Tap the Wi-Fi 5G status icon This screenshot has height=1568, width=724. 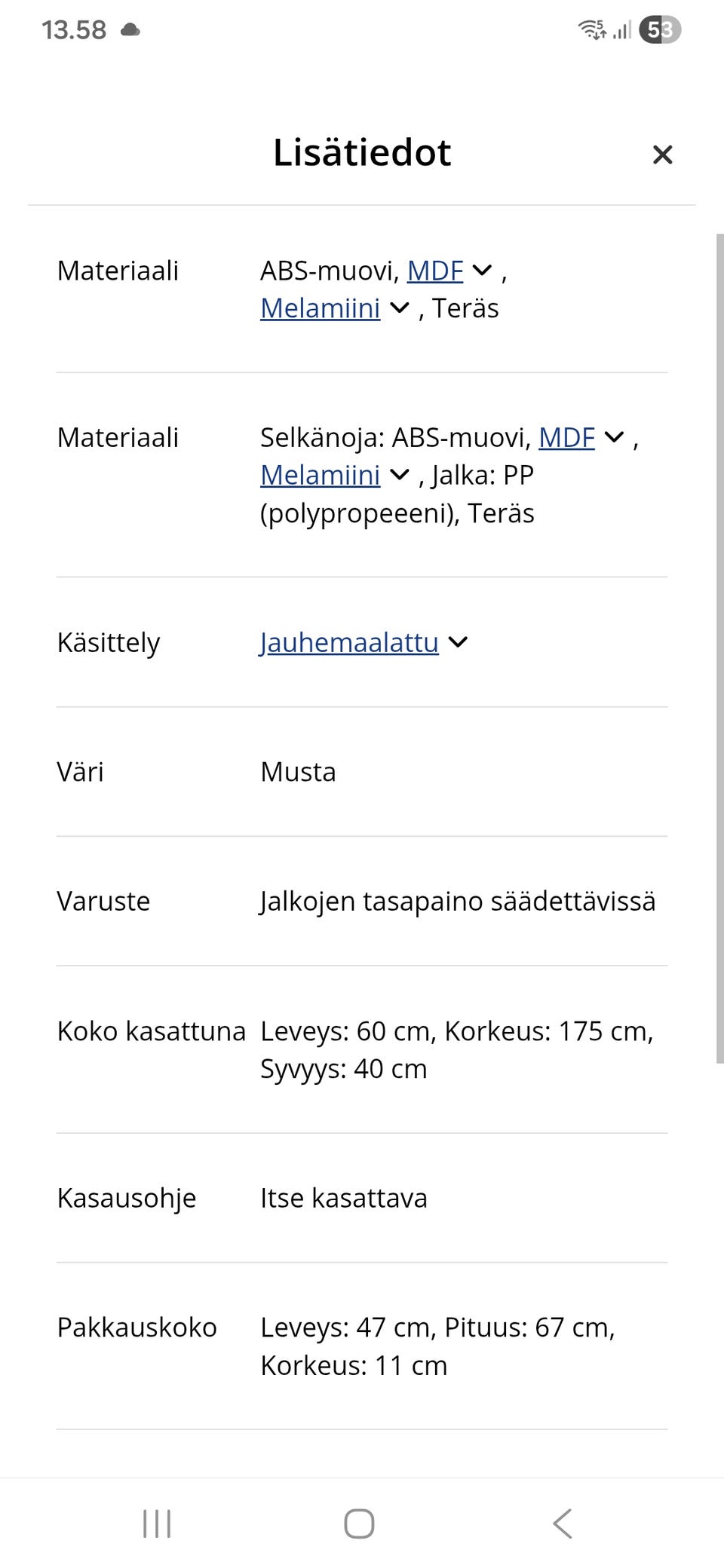pyautogui.click(x=591, y=30)
